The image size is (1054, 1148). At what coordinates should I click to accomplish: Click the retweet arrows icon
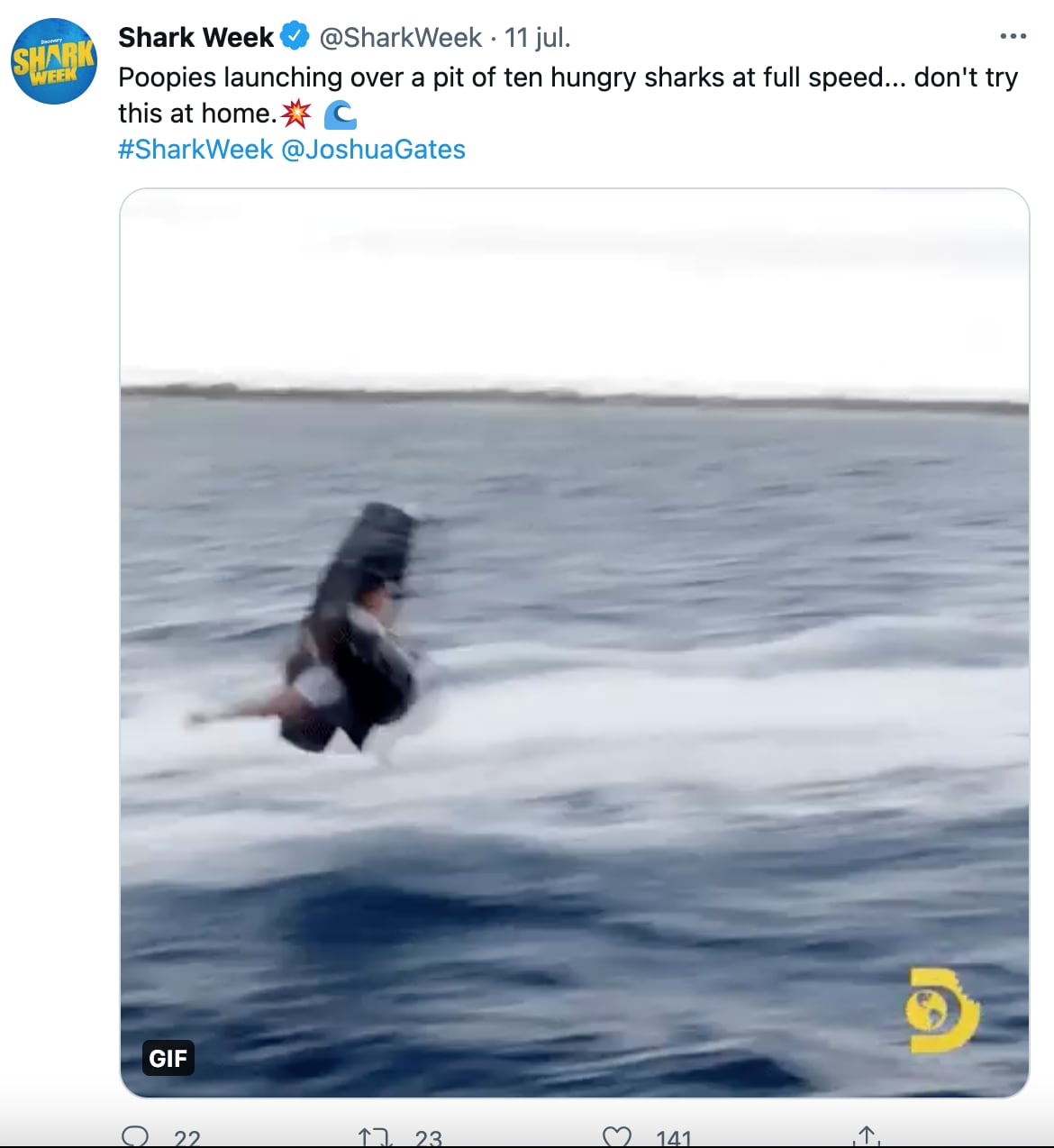(x=375, y=1137)
